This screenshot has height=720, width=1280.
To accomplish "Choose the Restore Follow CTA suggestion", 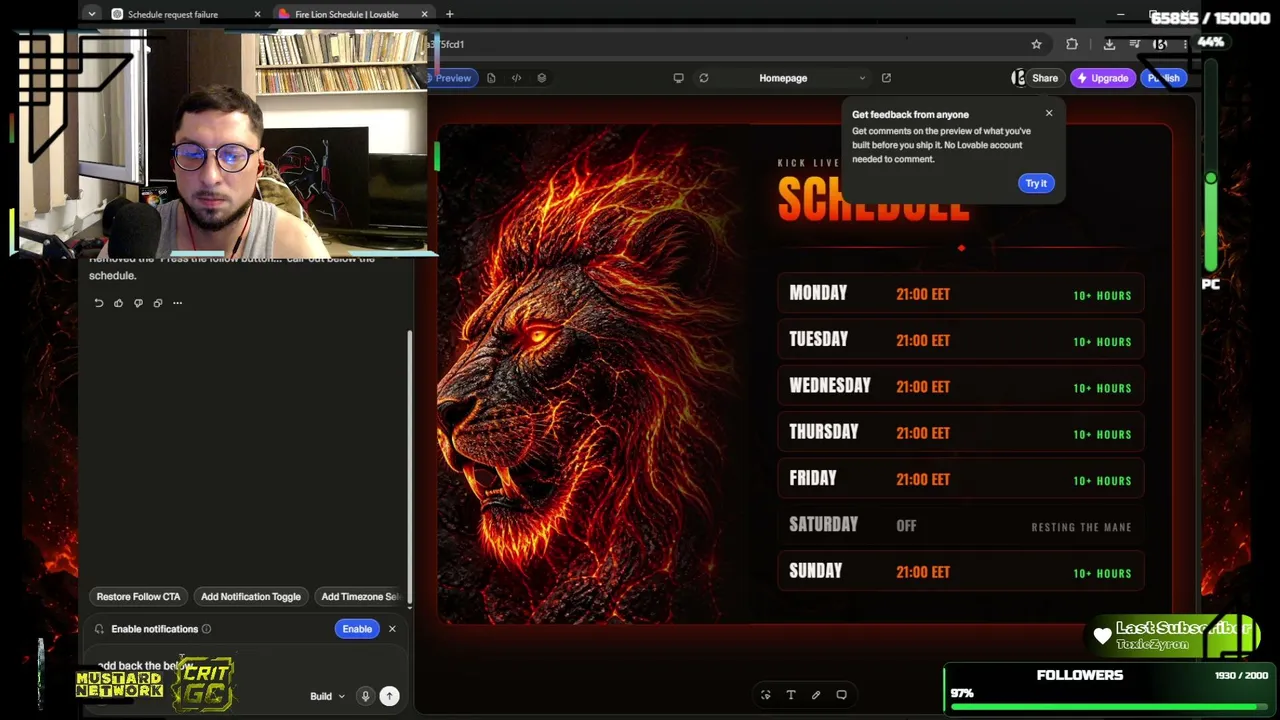I will click(x=138, y=597).
